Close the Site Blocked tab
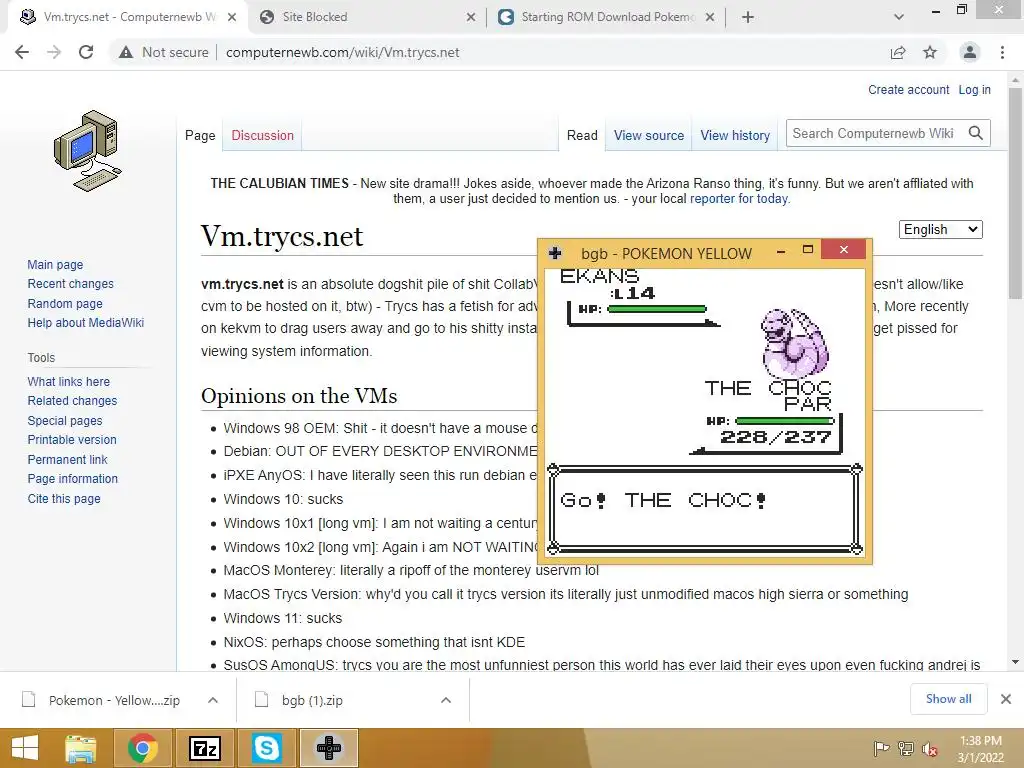Viewport: 1024px width, 768px height. [471, 17]
